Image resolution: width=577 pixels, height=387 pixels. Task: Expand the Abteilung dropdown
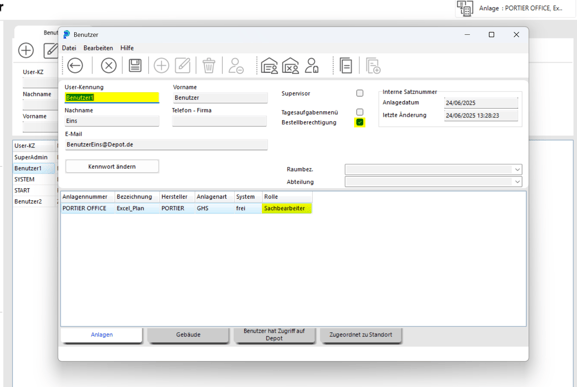[x=517, y=182]
